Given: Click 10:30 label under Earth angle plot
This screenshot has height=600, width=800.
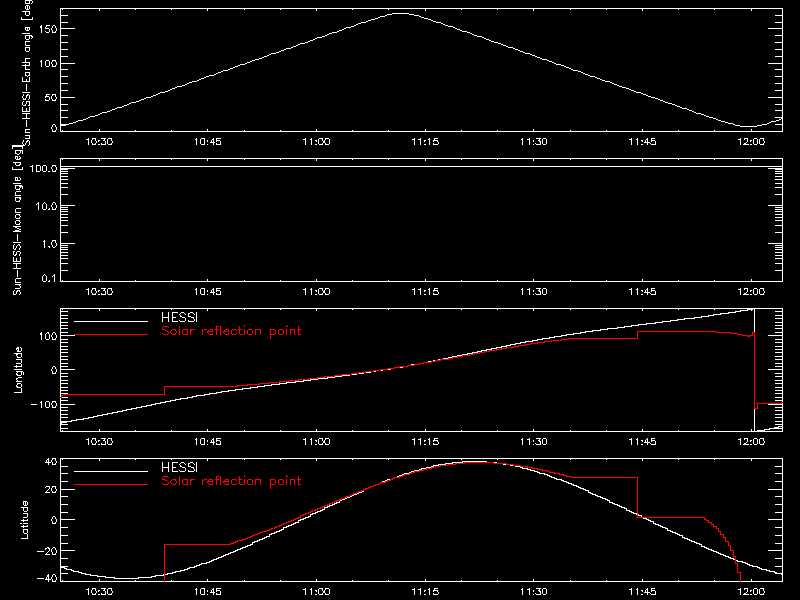Looking at the screenshot, I should [99, 141].
